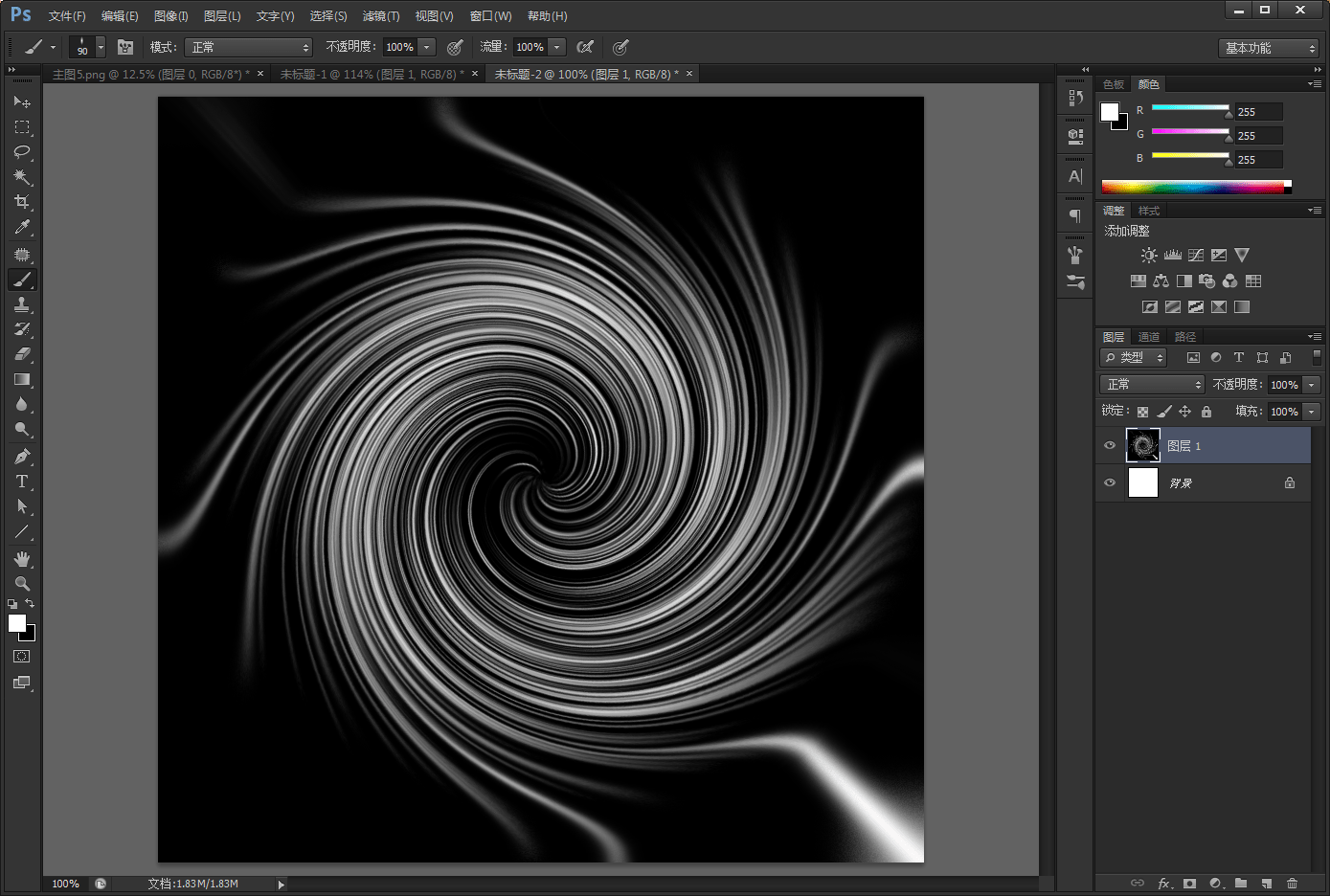Select the Eyedropper tool
Screen dimensions: 1330x896
tap(22, 228)
